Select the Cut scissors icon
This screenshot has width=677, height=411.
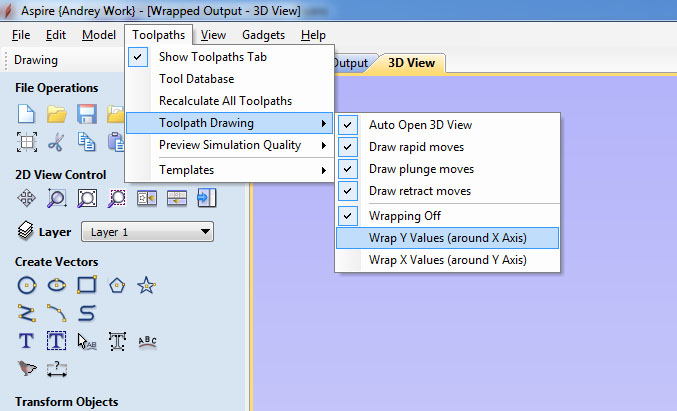pos(57,141)
